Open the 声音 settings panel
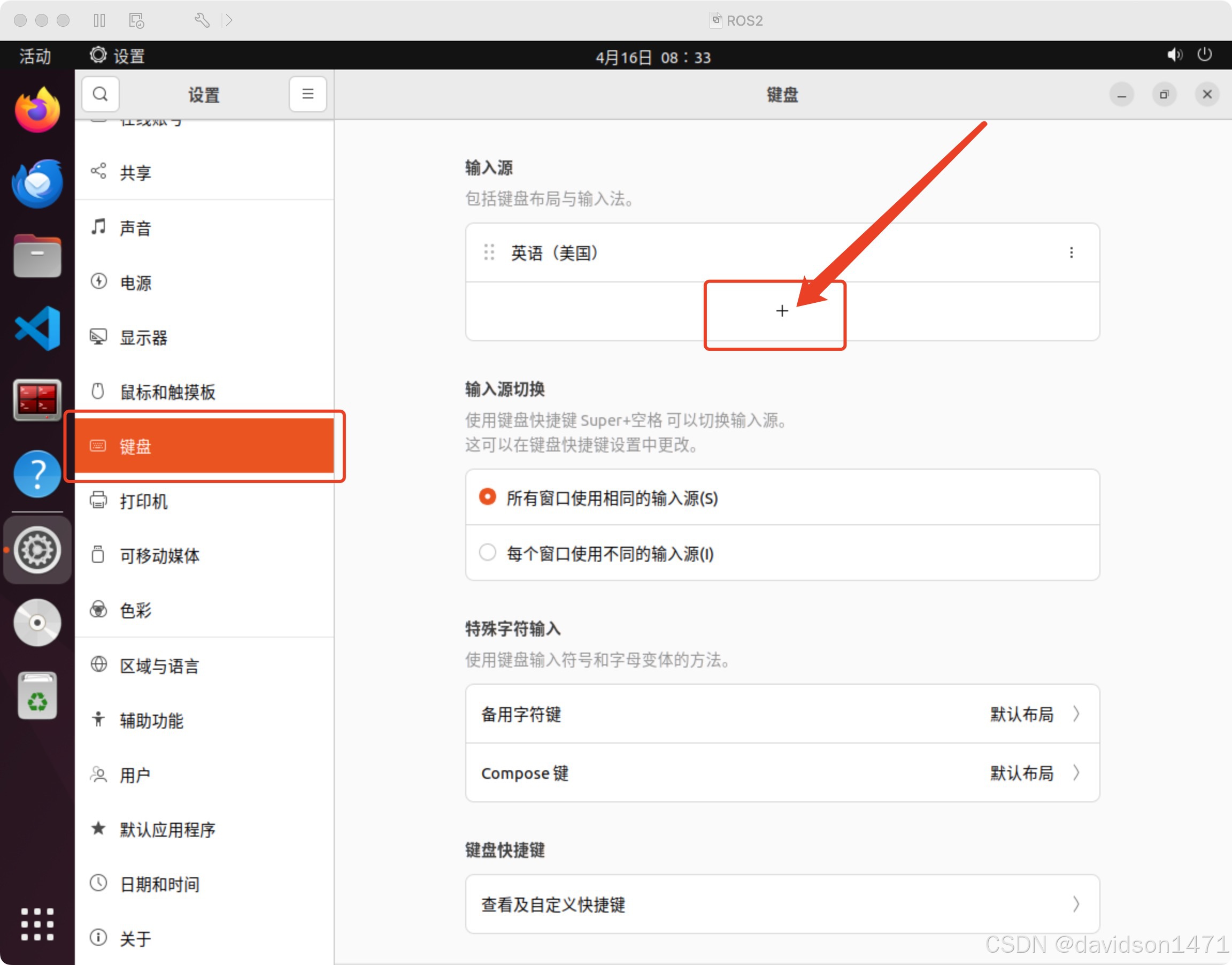1232x965 pixels. tap(135, 228)
